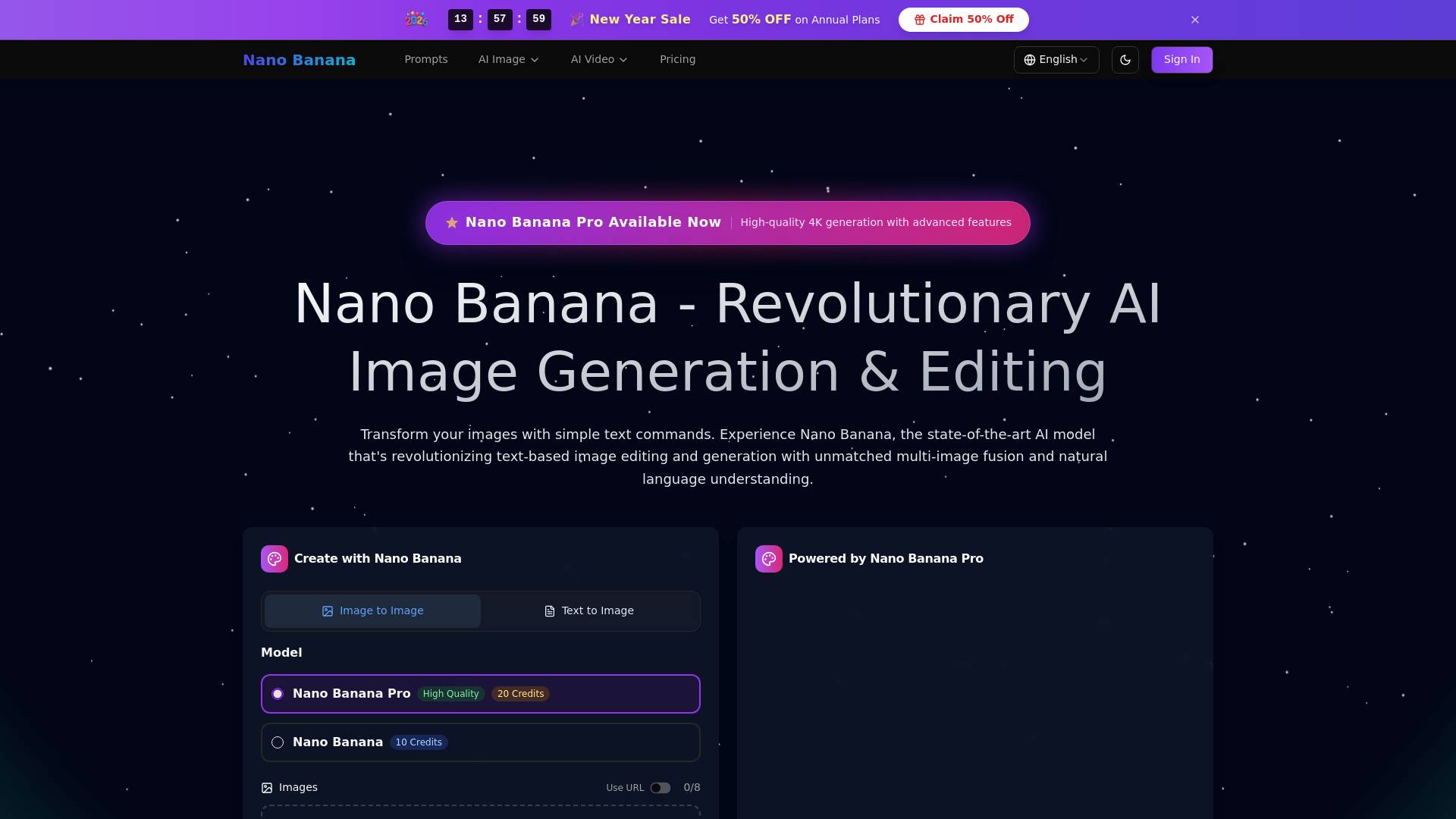This screenshot has height=819, width=1456.
Task: Select the Nano Banana 10 Credits model
Action: tap(480, 742)
